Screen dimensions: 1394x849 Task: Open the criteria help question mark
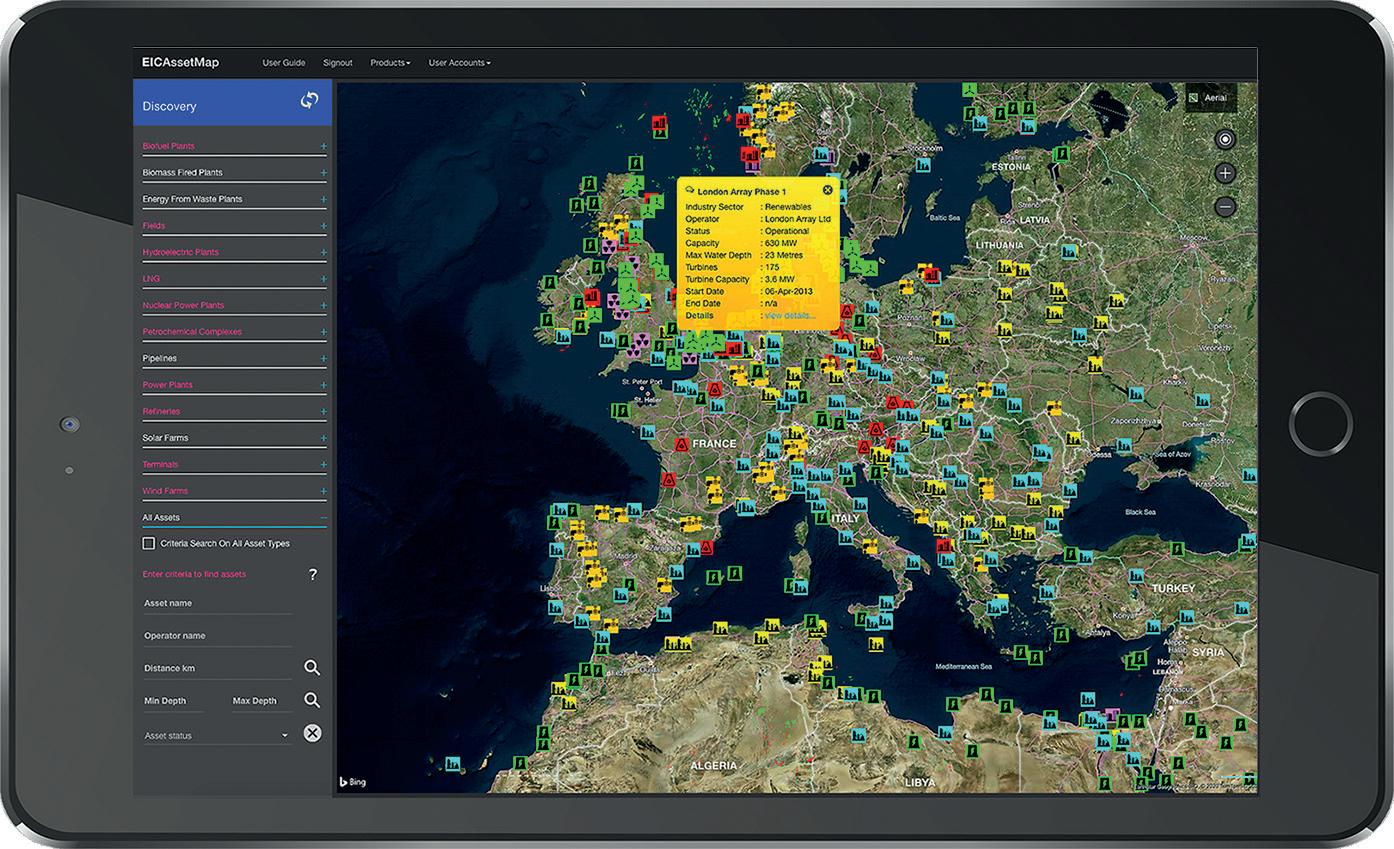(312, 574)
